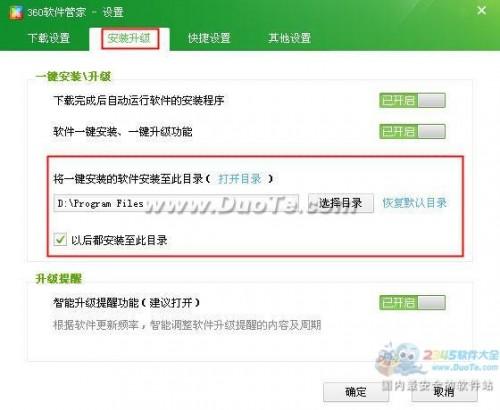500x410 pixels.
Task: Click the 打开目录 link
Action: point(240,179)
